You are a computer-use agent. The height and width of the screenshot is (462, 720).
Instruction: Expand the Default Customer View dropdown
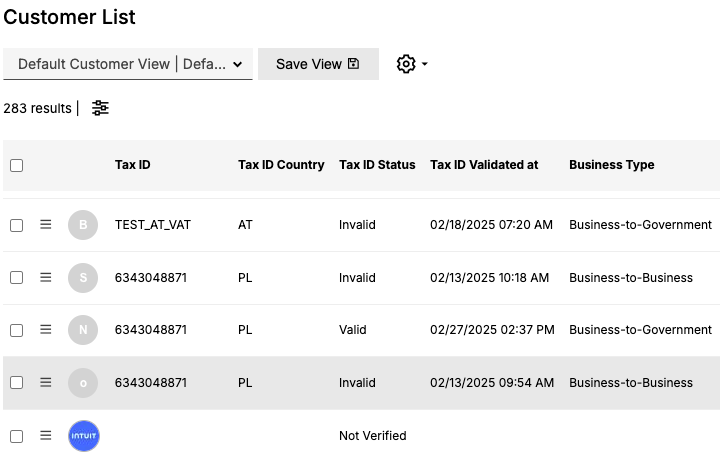[128, 64]
